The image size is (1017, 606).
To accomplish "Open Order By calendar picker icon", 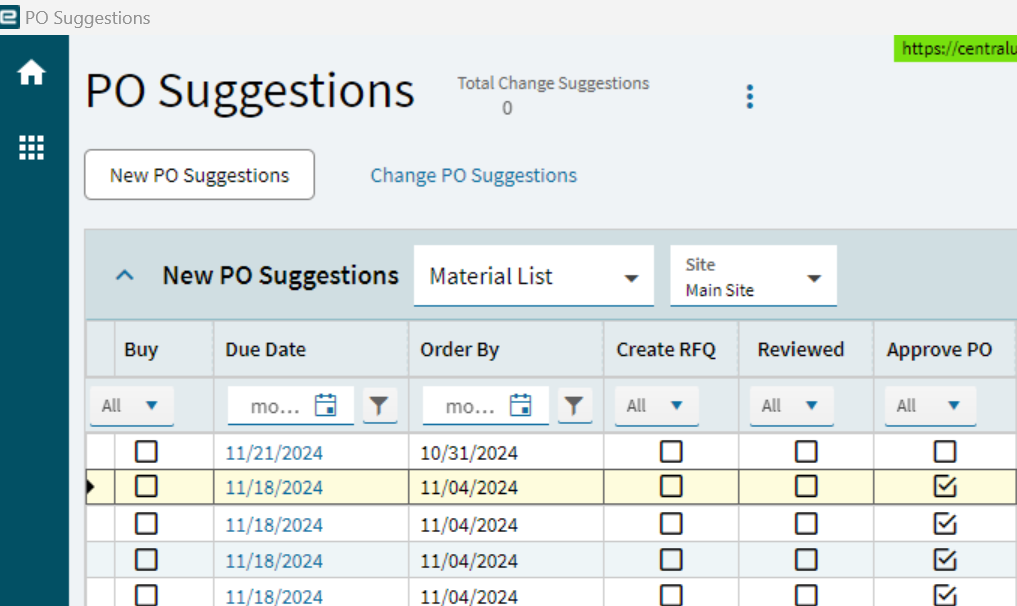I will click(x=521, y=405).
